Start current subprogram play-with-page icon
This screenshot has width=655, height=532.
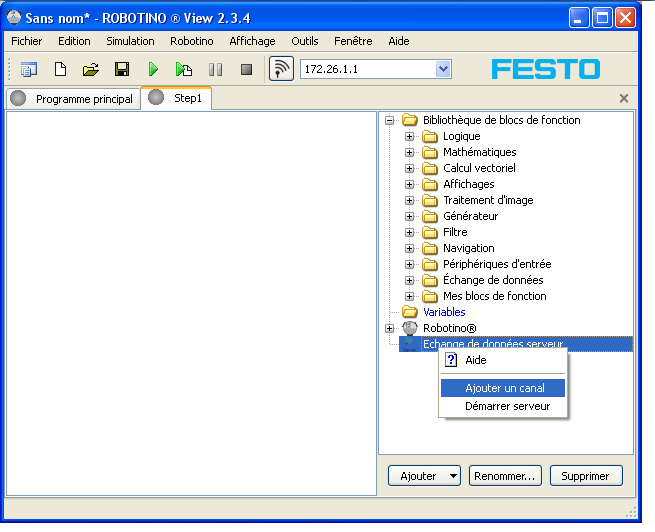coord(184,69)
